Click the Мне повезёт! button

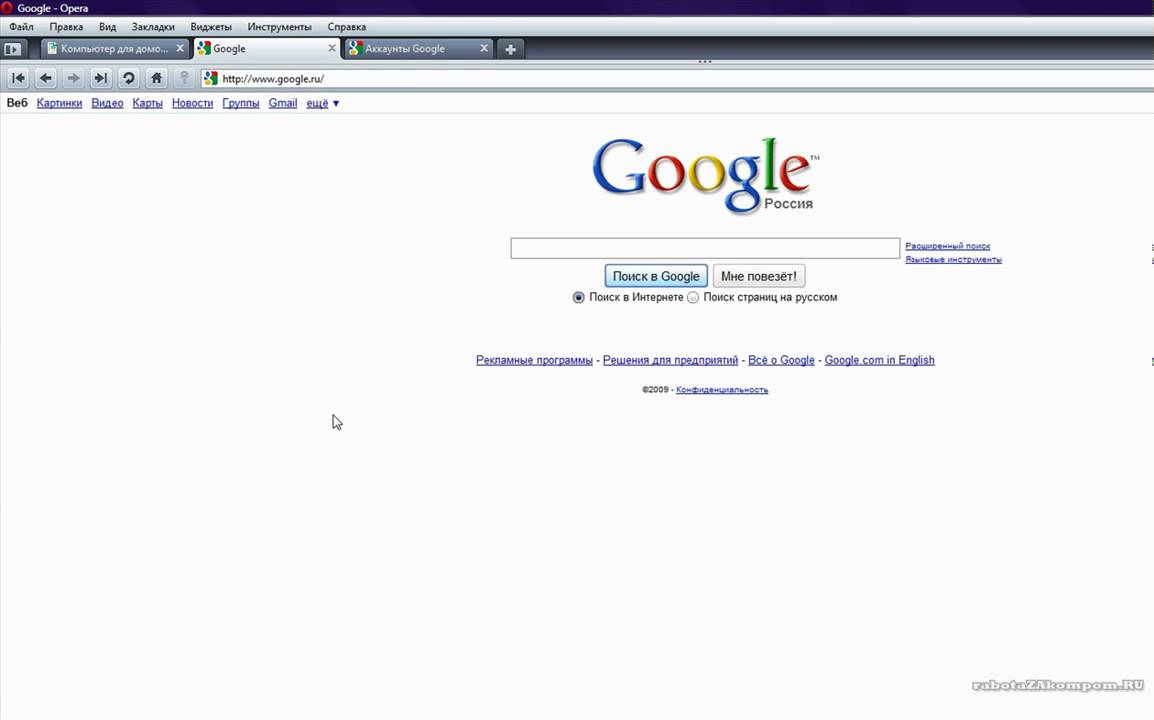point(759,276)
